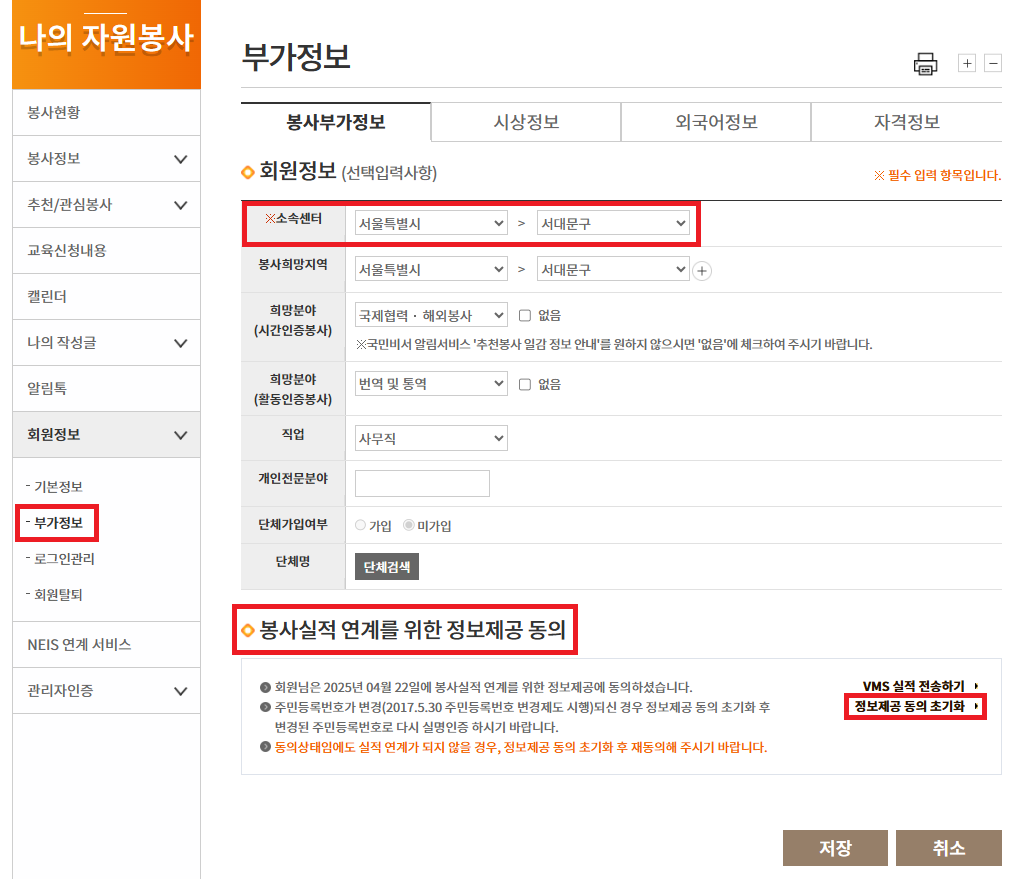
Task: Select the 가입 radio button
Action: [361, 525]
